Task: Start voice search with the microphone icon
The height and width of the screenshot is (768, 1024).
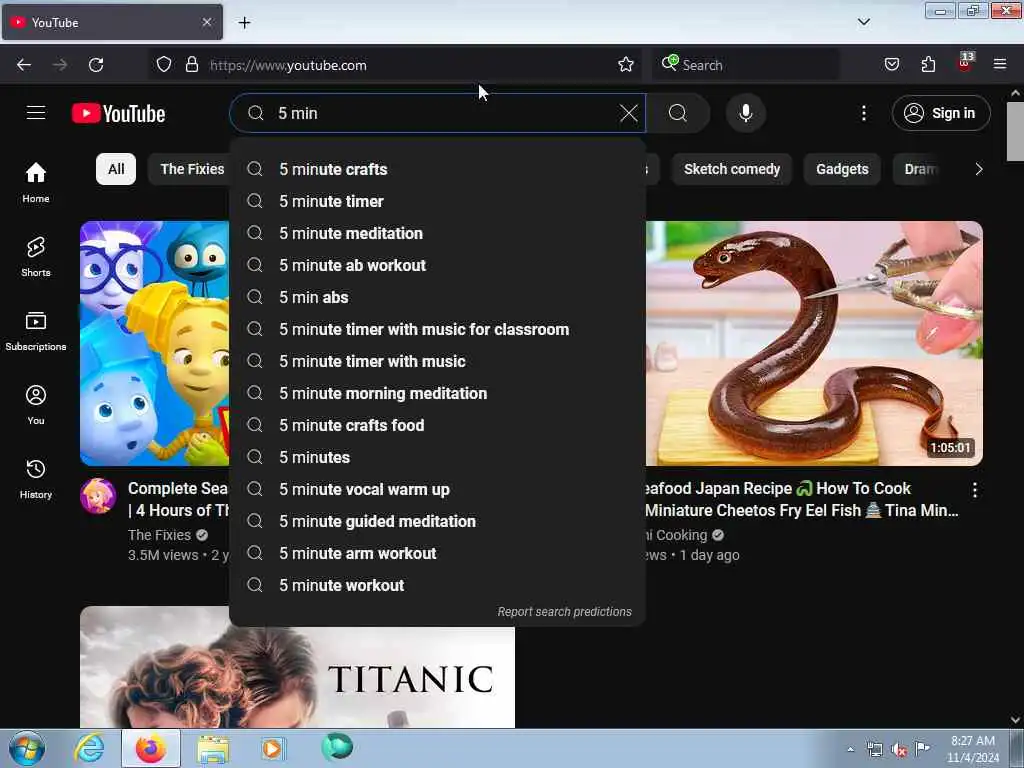Action: coord(745,113)
